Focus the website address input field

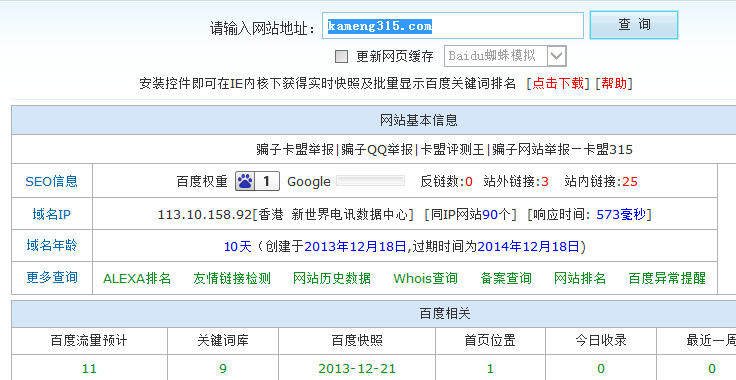(452, 25)
